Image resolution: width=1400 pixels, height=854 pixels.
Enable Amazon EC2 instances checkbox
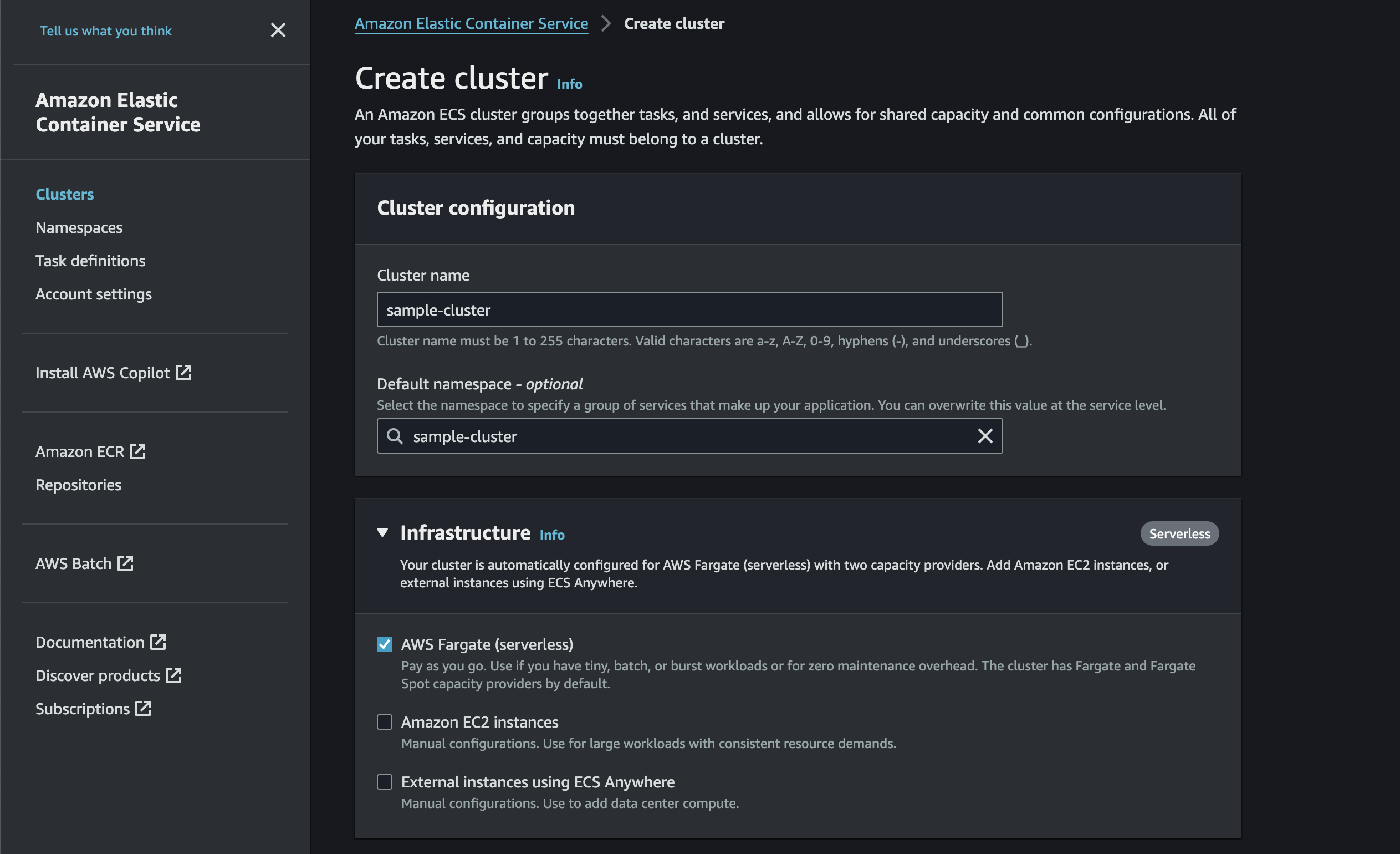pyautogui.click(x=385, y=722)
